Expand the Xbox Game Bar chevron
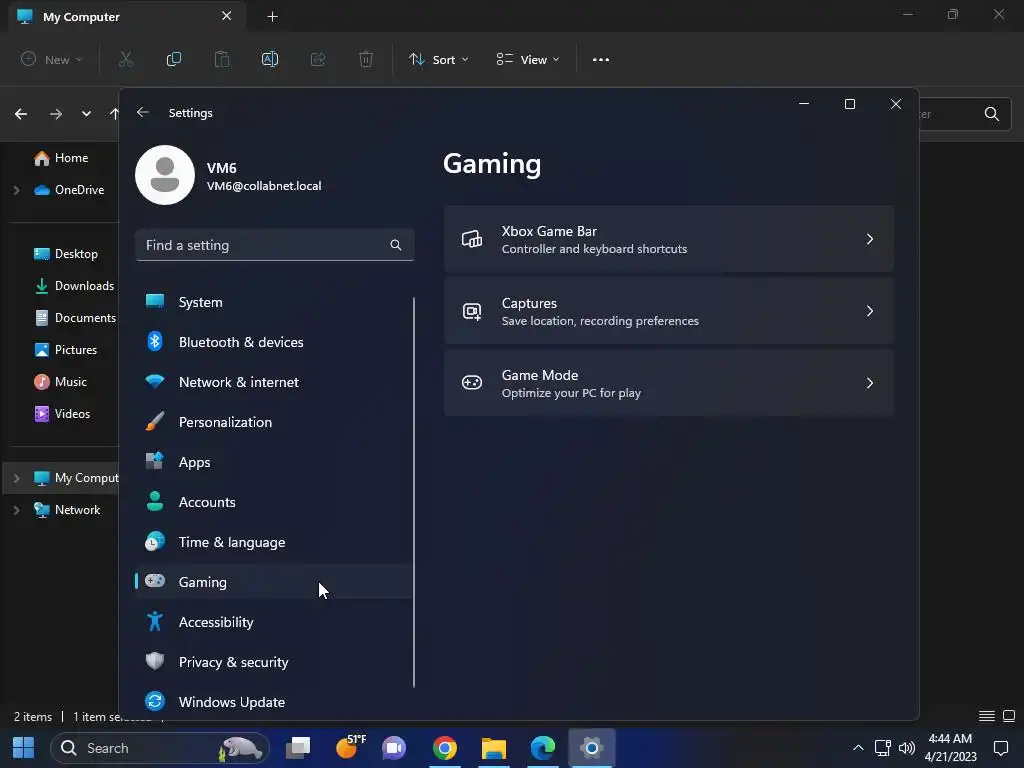The height and width of the screenshot is (768, 1024). [870, 239]
